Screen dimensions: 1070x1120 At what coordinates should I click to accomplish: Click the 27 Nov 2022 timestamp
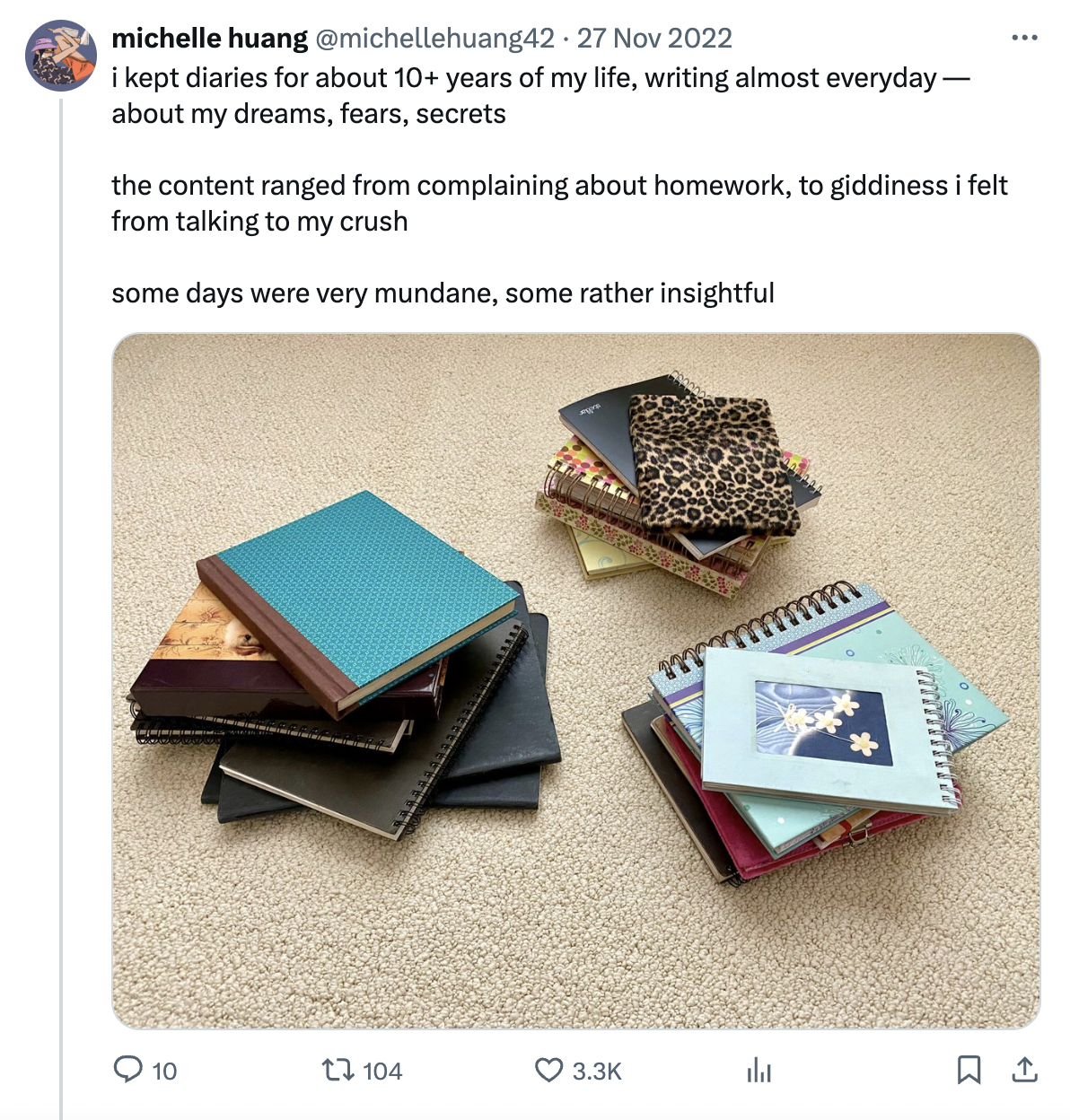(654, 39)
